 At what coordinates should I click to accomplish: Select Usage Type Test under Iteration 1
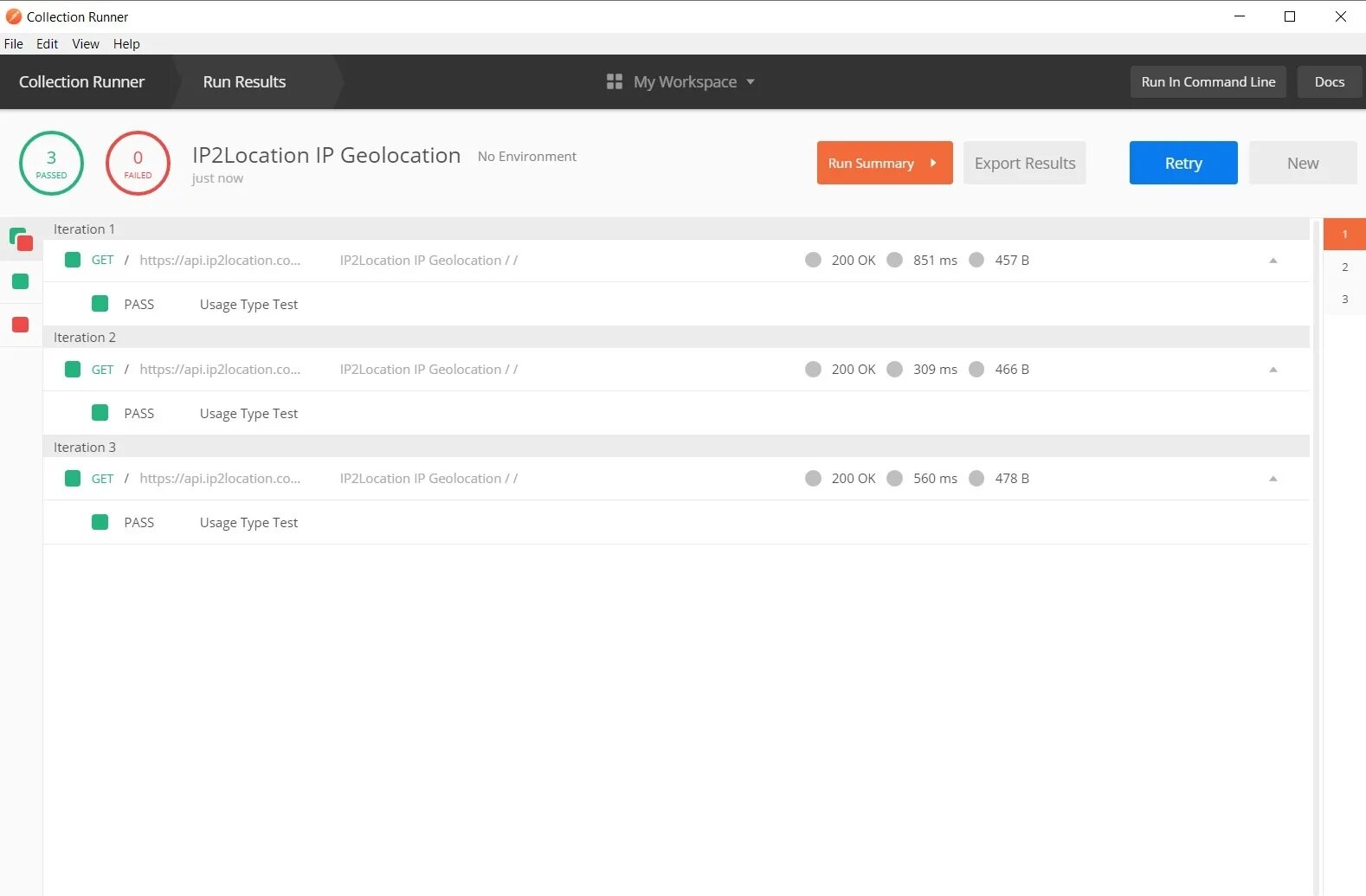click(248, 305)
